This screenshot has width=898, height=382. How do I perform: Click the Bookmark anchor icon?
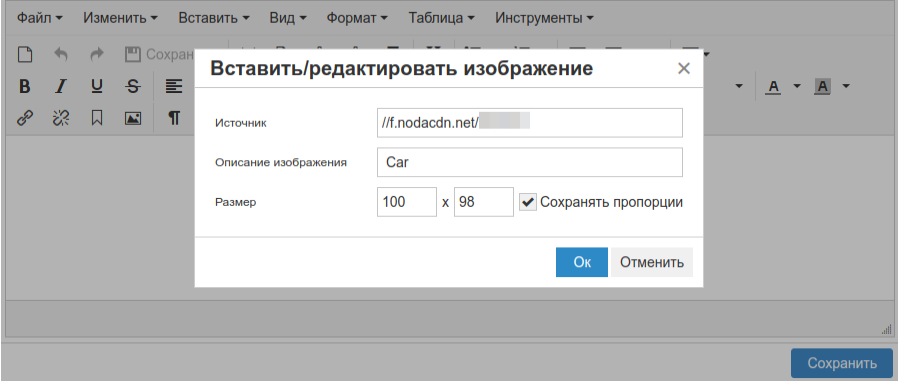[97, 118]
